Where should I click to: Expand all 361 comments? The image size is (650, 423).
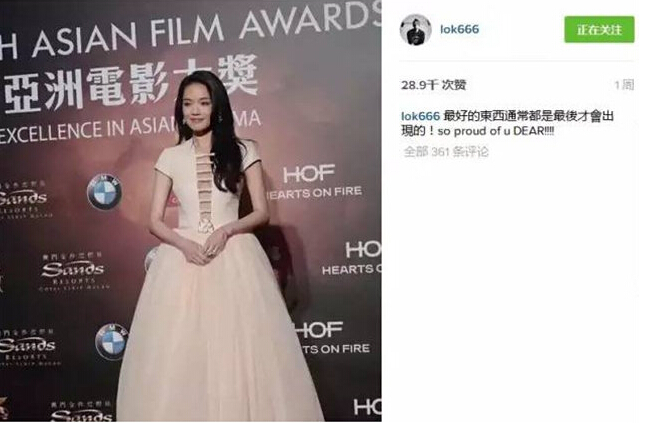pos(446,152)
